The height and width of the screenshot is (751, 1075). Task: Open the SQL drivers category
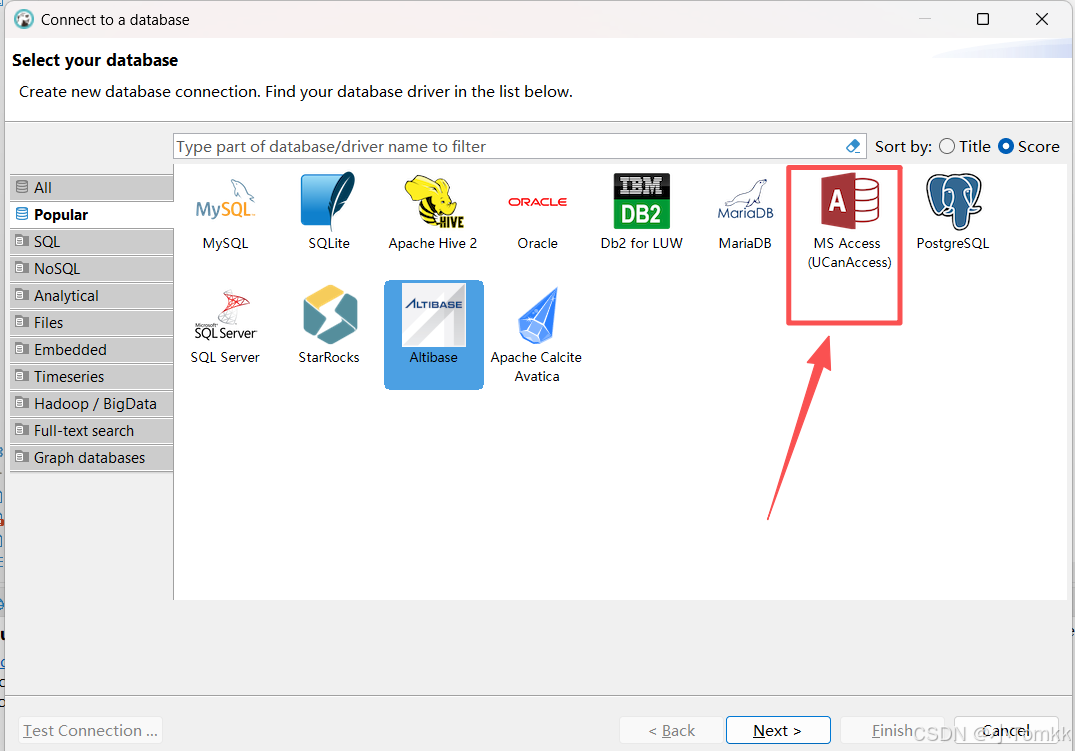pyautogui.click(x=92, y=241)
